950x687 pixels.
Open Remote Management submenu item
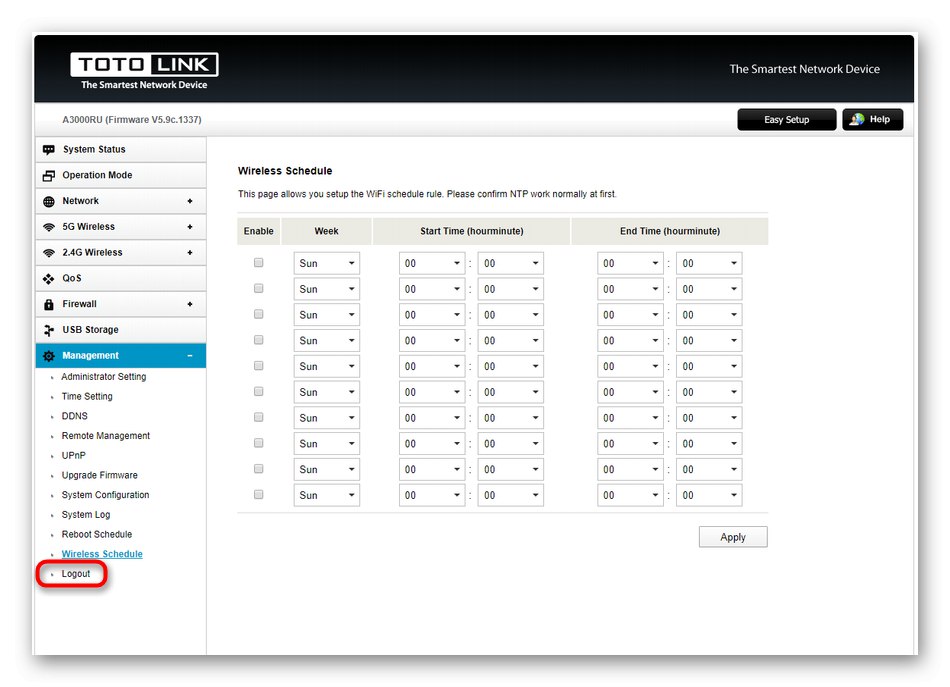[106, 436]
